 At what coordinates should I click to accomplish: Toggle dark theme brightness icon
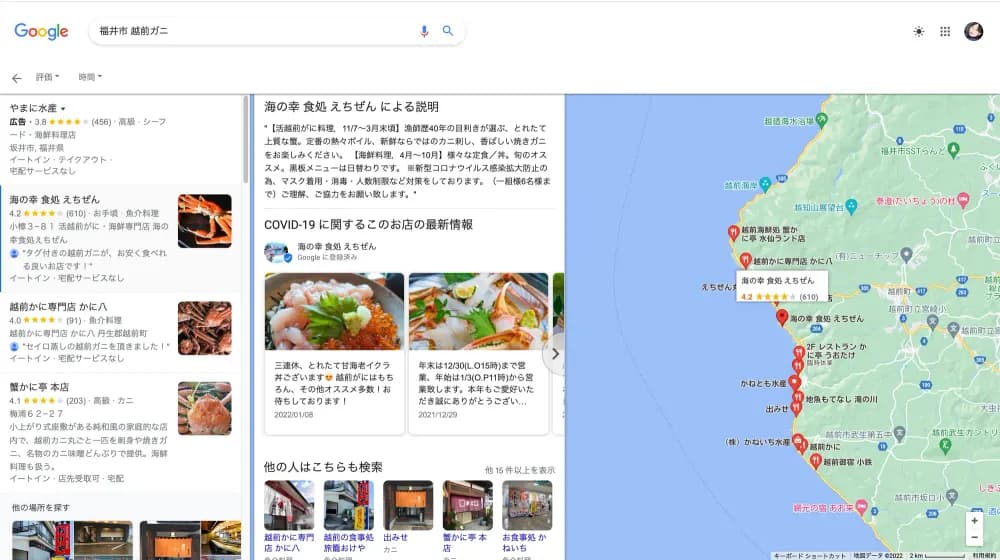[x=919, y=32]
